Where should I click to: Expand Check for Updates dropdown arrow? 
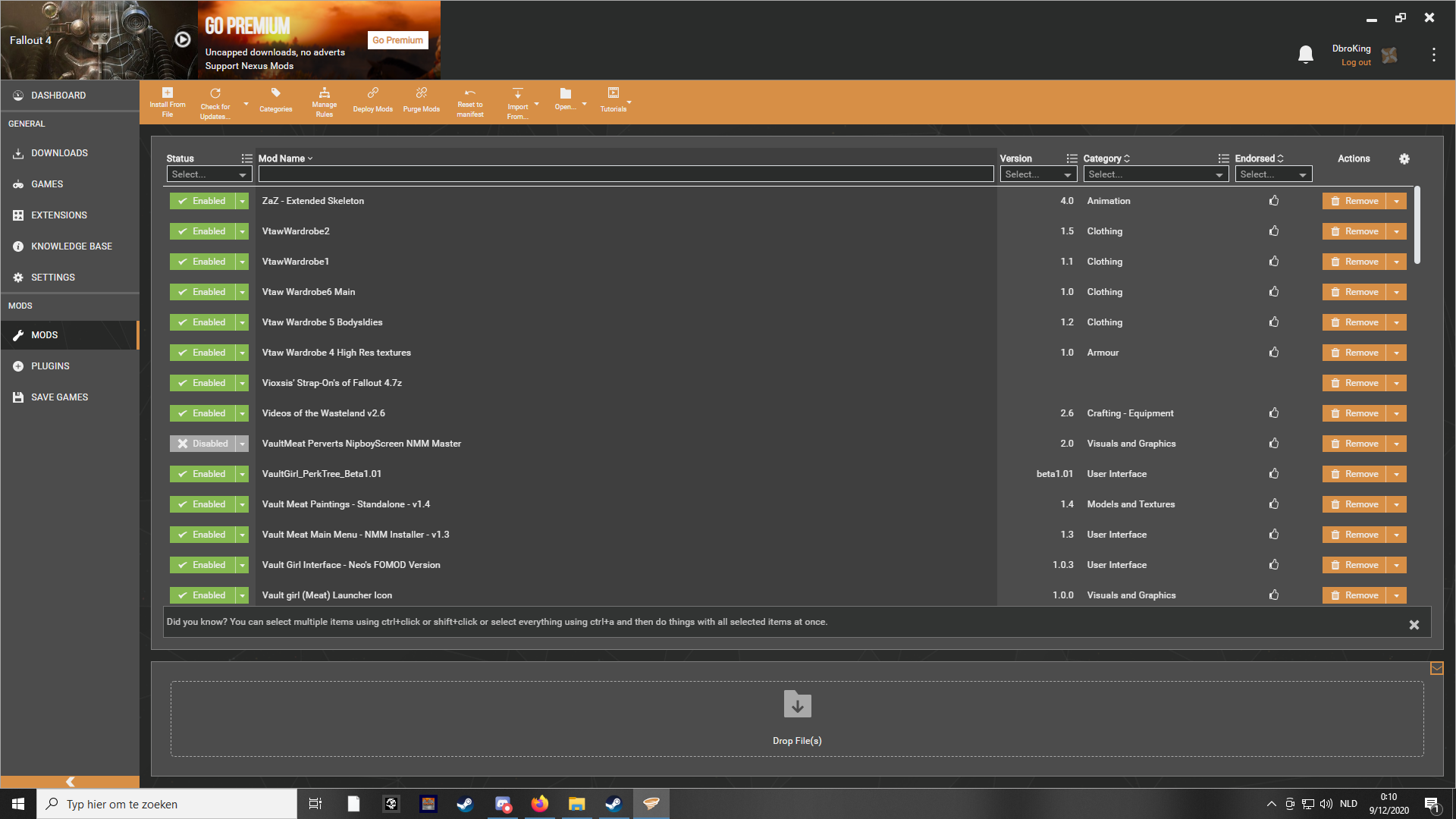click(246, 104)
